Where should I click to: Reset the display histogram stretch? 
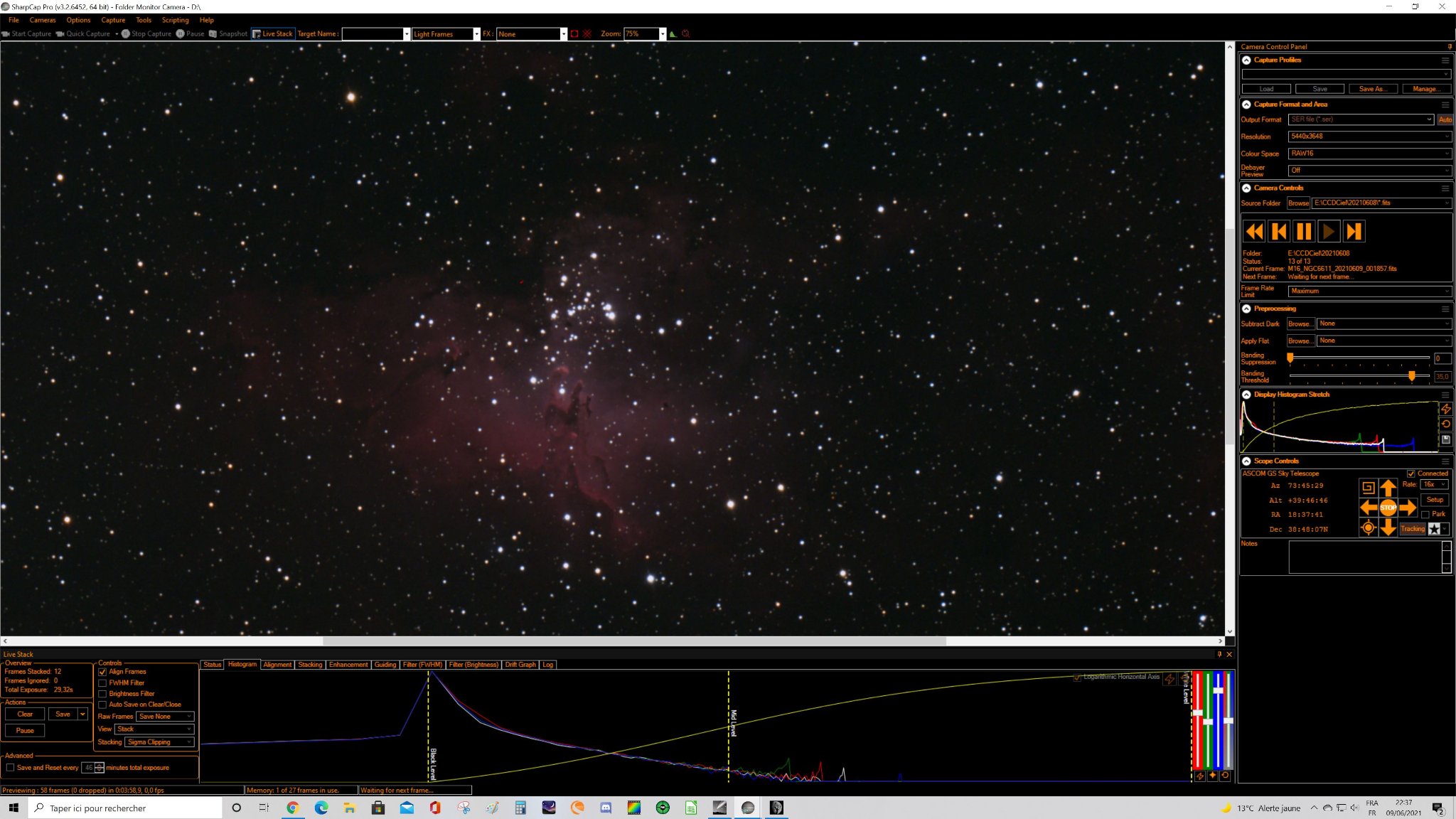1445,424
